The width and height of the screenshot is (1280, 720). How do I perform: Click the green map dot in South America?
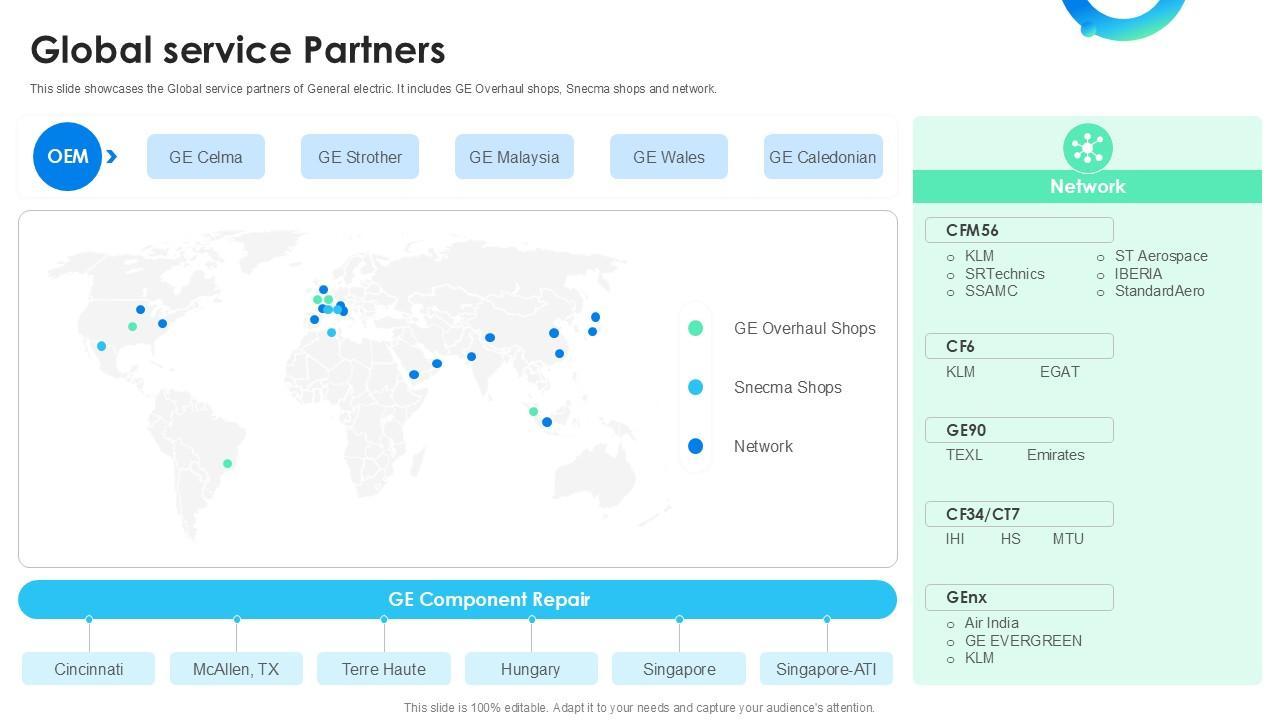point(228,463)
